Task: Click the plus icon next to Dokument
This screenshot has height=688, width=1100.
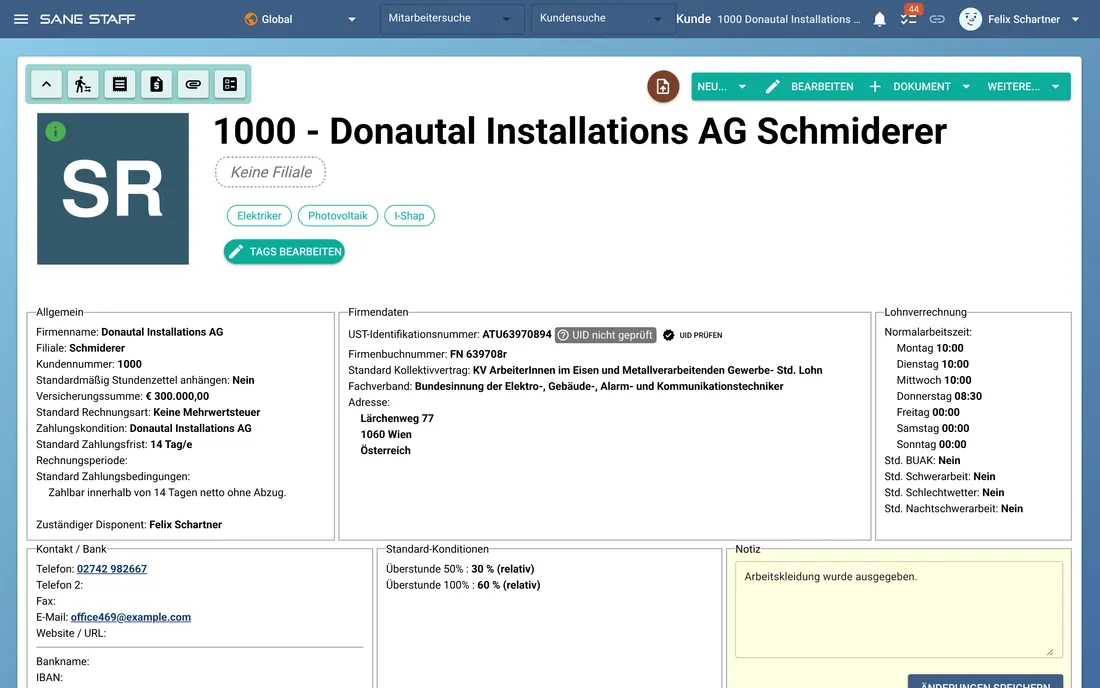Action: [875, 86]
